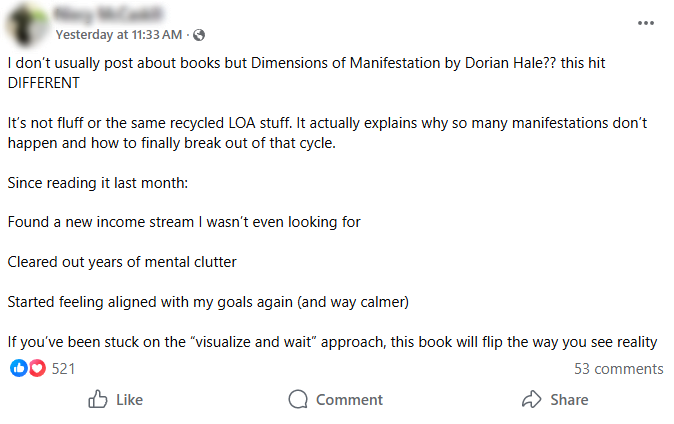Click the thumbs-up icon in Like button
The height and width of the screenshot is (424, 674).
point(98,400)
